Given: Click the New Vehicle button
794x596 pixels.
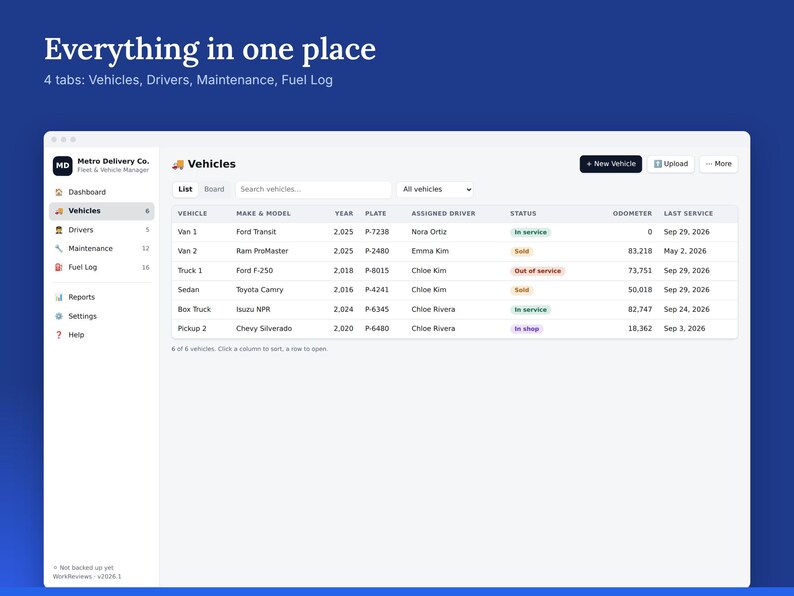Looking at the screenshot, I should pos(611,164).
